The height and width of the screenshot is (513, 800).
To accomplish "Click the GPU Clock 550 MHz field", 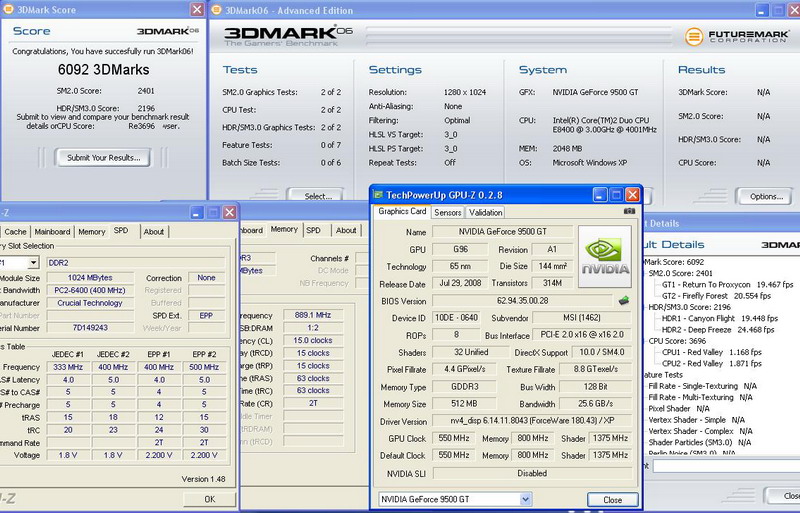I will (454, 438).
